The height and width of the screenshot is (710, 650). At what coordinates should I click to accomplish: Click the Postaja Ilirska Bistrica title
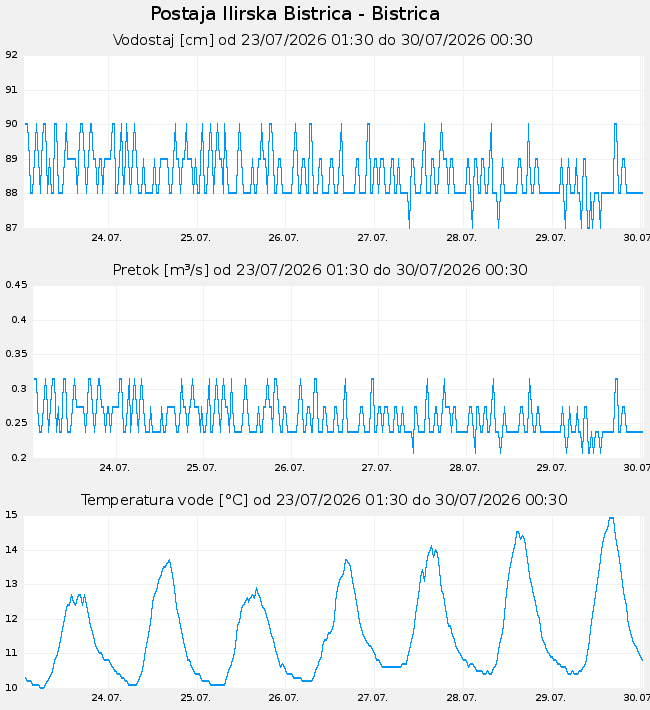coord(295,14)
